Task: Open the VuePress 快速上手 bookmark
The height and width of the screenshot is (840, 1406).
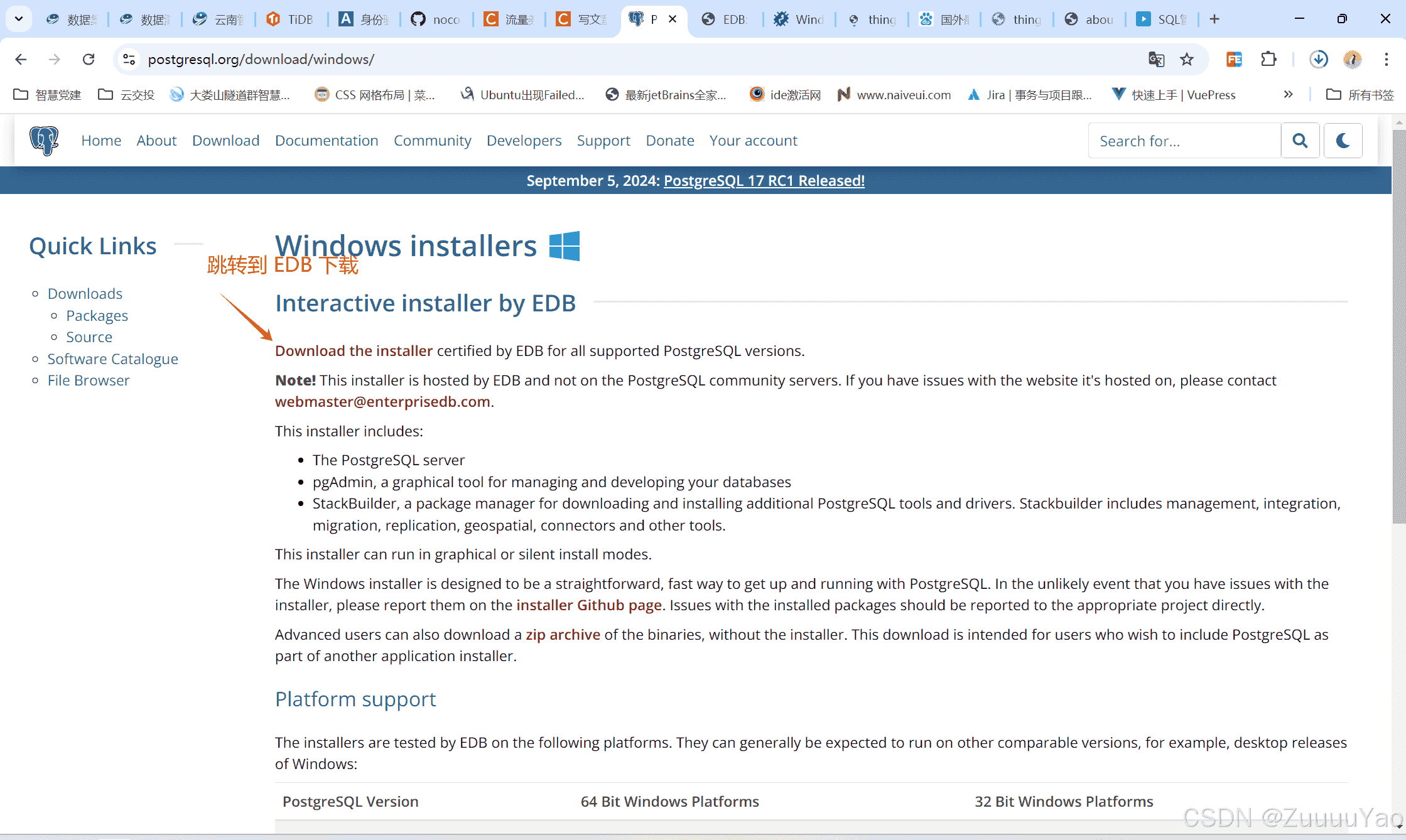Action: pyautogui.click(x=1174, y=94)
